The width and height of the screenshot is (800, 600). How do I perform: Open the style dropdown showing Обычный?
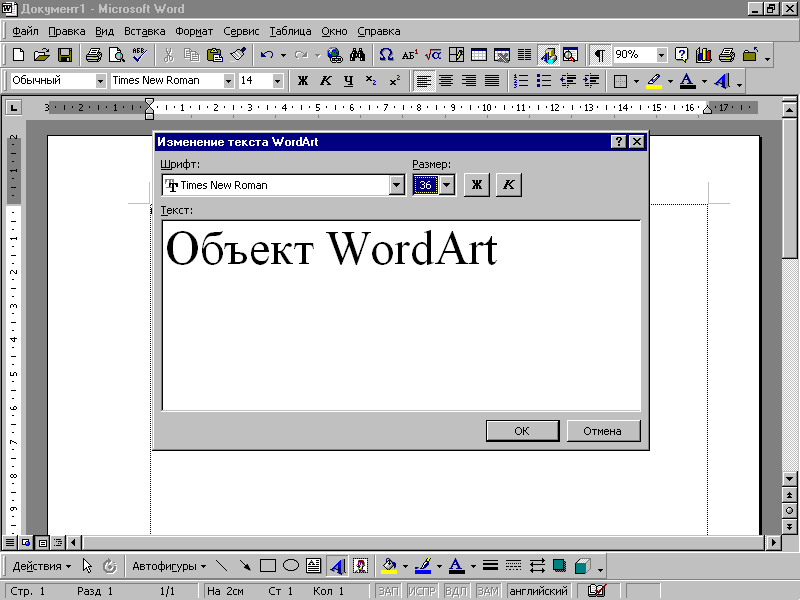coord(101,81)
